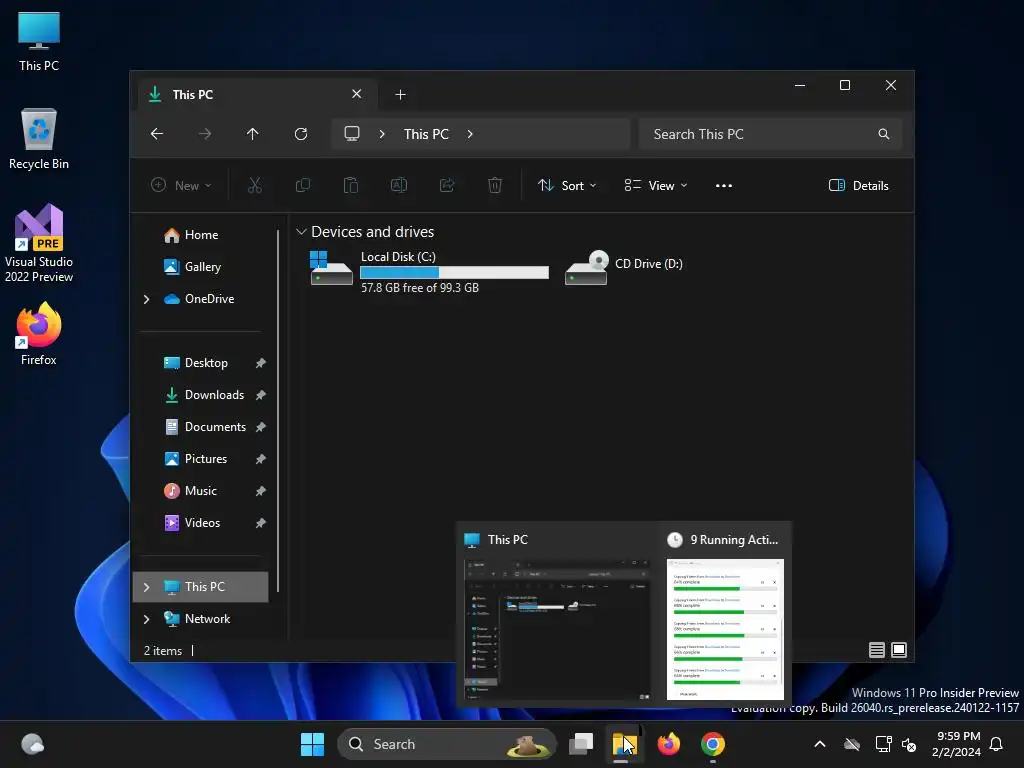Unpin Music from quick access
The width and height of the screenshot is (1024, 768).
261,491
